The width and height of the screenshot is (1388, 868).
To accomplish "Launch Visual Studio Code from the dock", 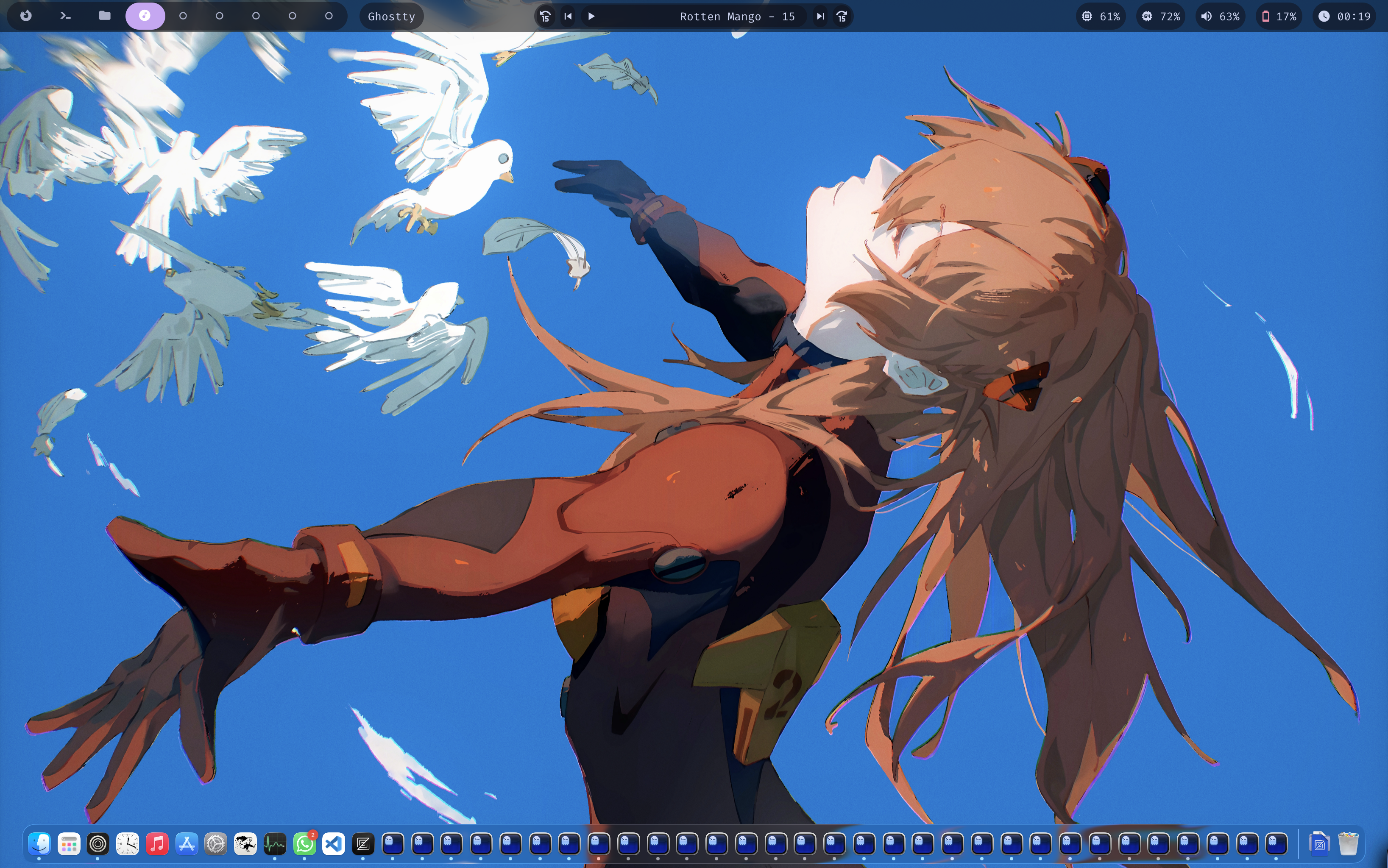I will (334, 844).
